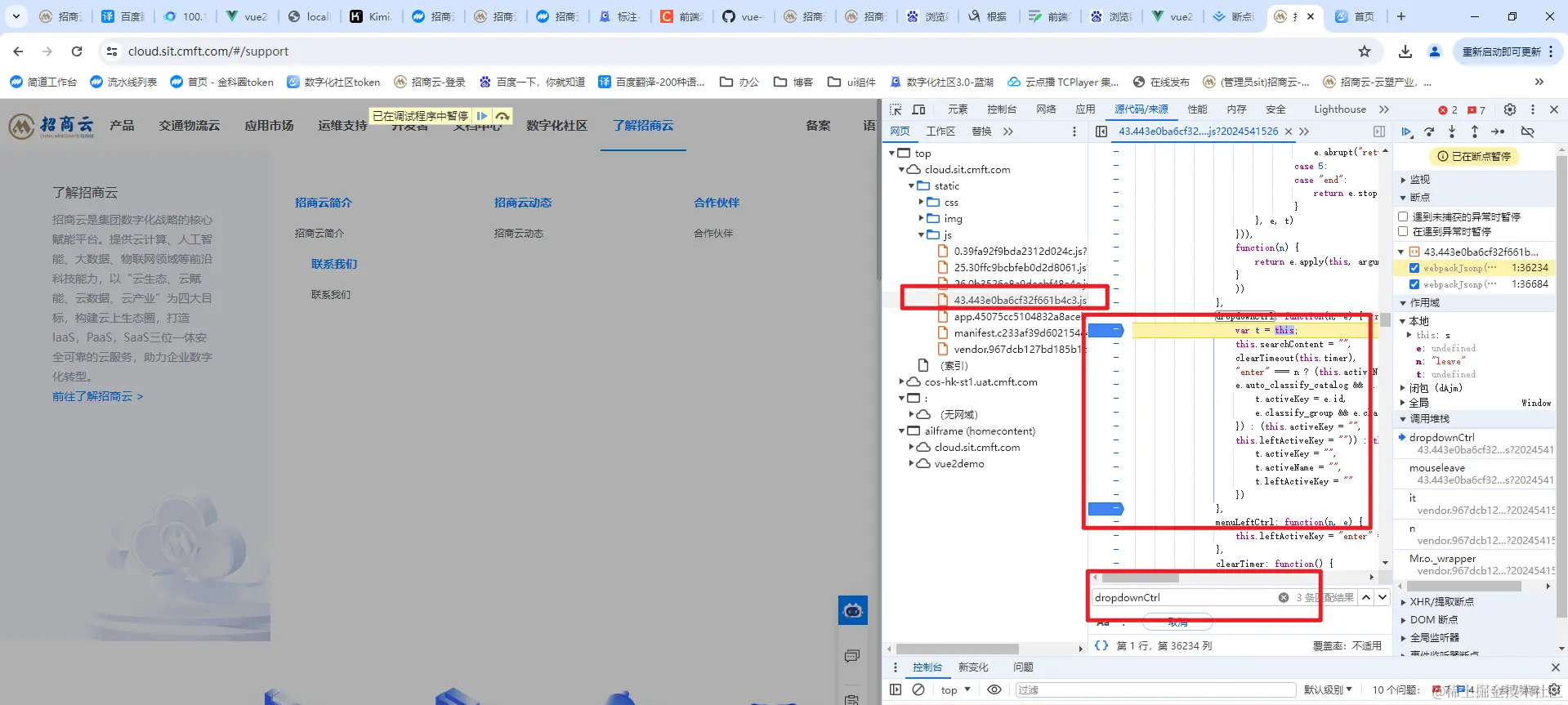
Task: Collapse the js folder
Action: [921, 234]
